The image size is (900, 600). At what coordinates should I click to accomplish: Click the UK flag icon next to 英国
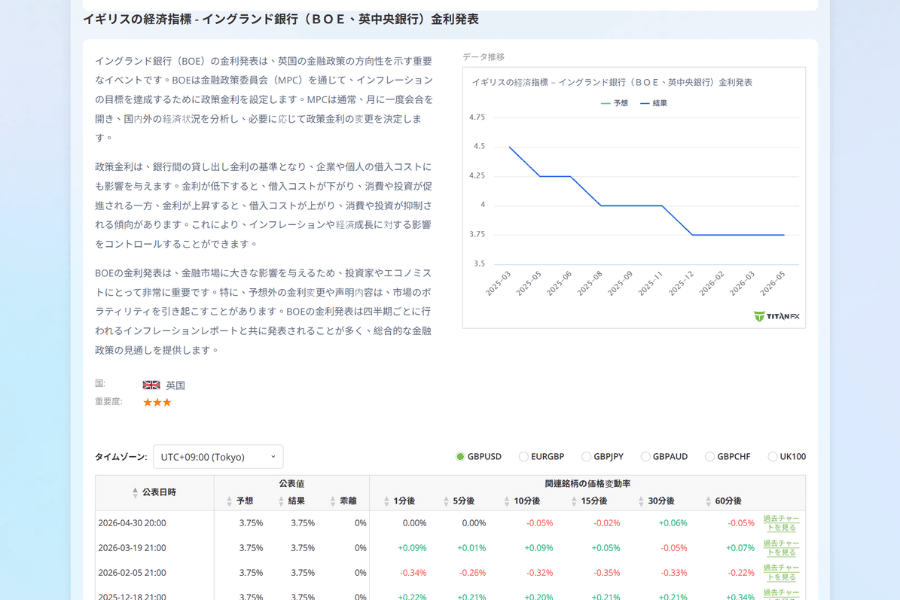click(x=152, y=385)
